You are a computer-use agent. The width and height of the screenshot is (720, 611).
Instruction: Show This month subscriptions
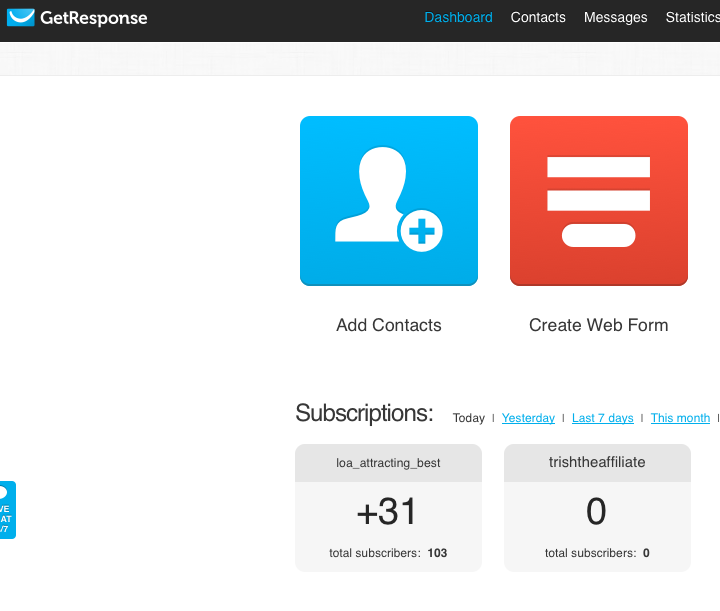680,418
